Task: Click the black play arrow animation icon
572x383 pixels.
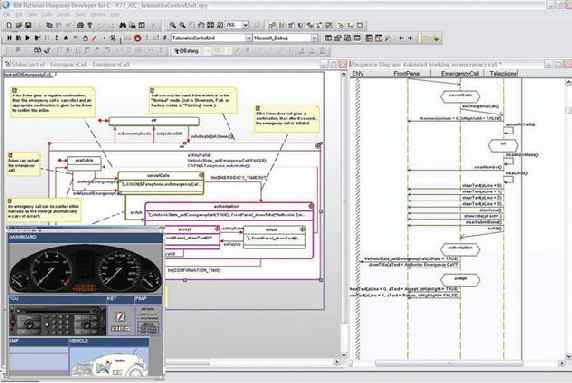Action: 28,38
